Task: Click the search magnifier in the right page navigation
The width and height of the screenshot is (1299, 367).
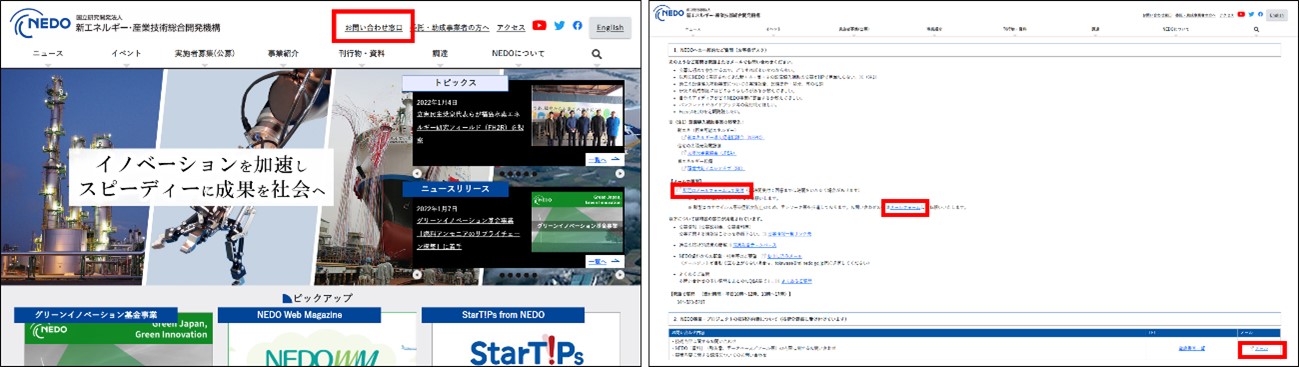Action: (1256, 30)
